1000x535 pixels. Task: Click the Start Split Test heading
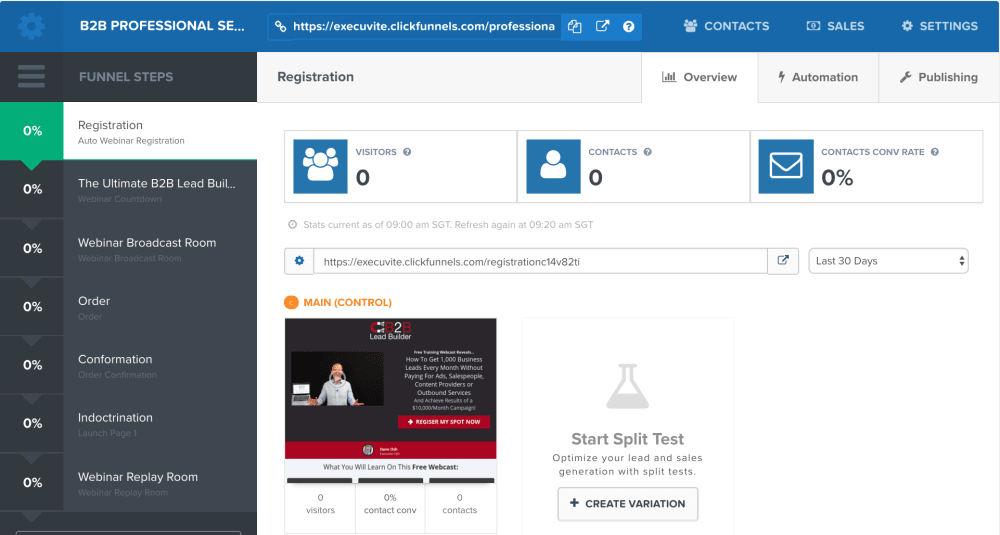click(x=628, y=439)
